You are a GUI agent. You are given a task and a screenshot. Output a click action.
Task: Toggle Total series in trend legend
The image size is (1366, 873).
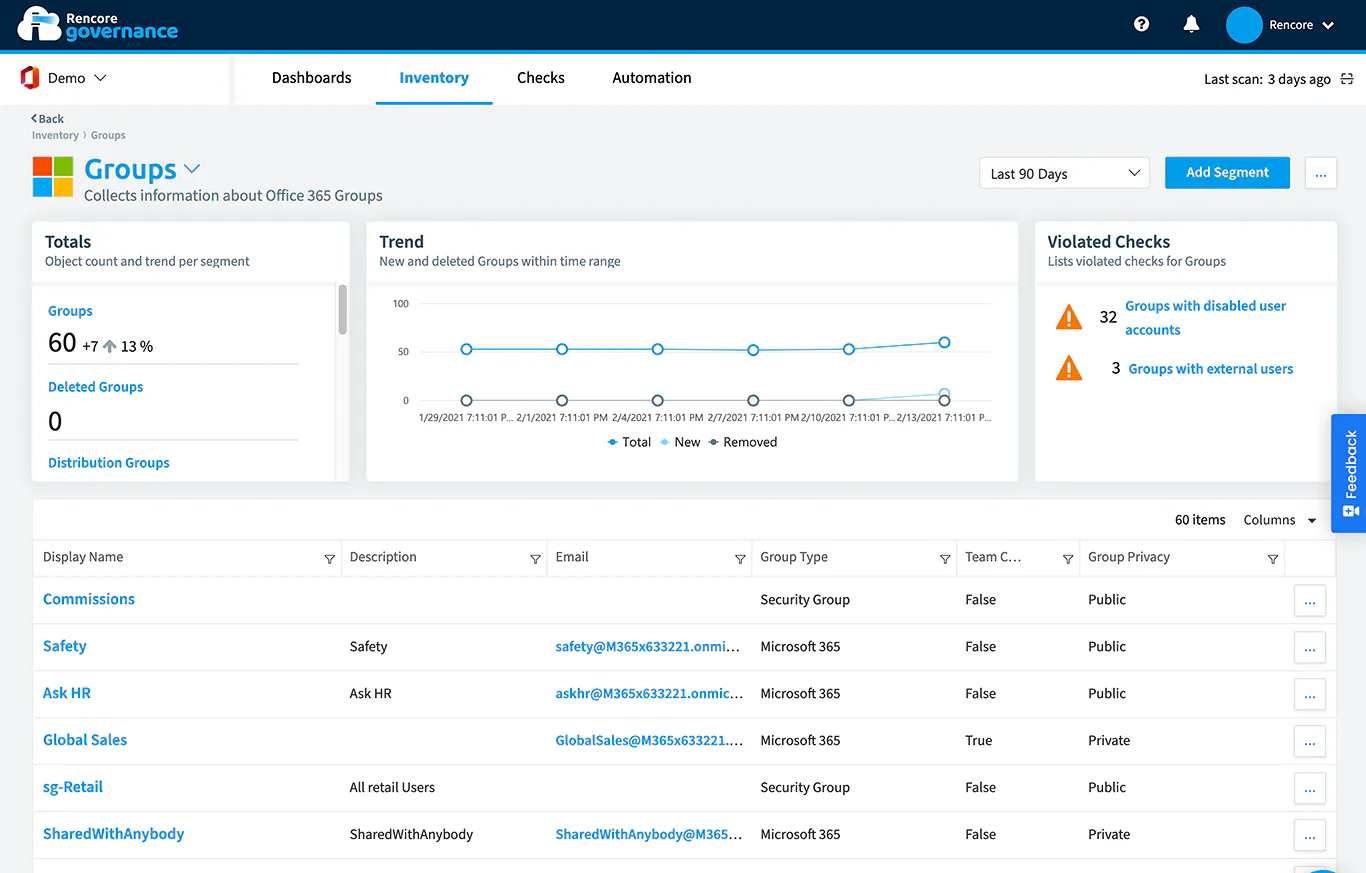pyautogui.click(x=629, y=442)
